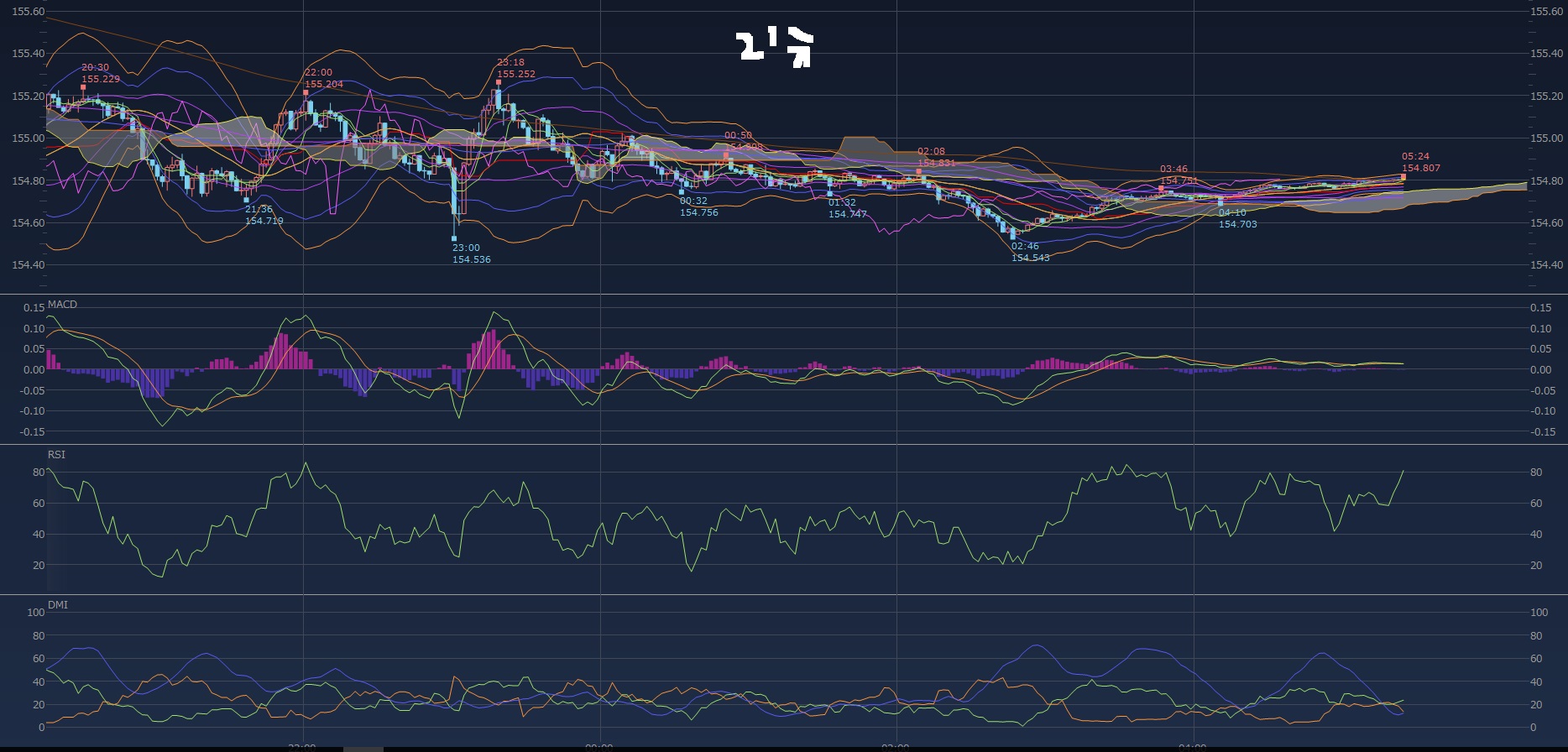This screenshot has height=752, width=1568.
Task: Click 154.40 on the right price axis
Action: coord(1546,264)
